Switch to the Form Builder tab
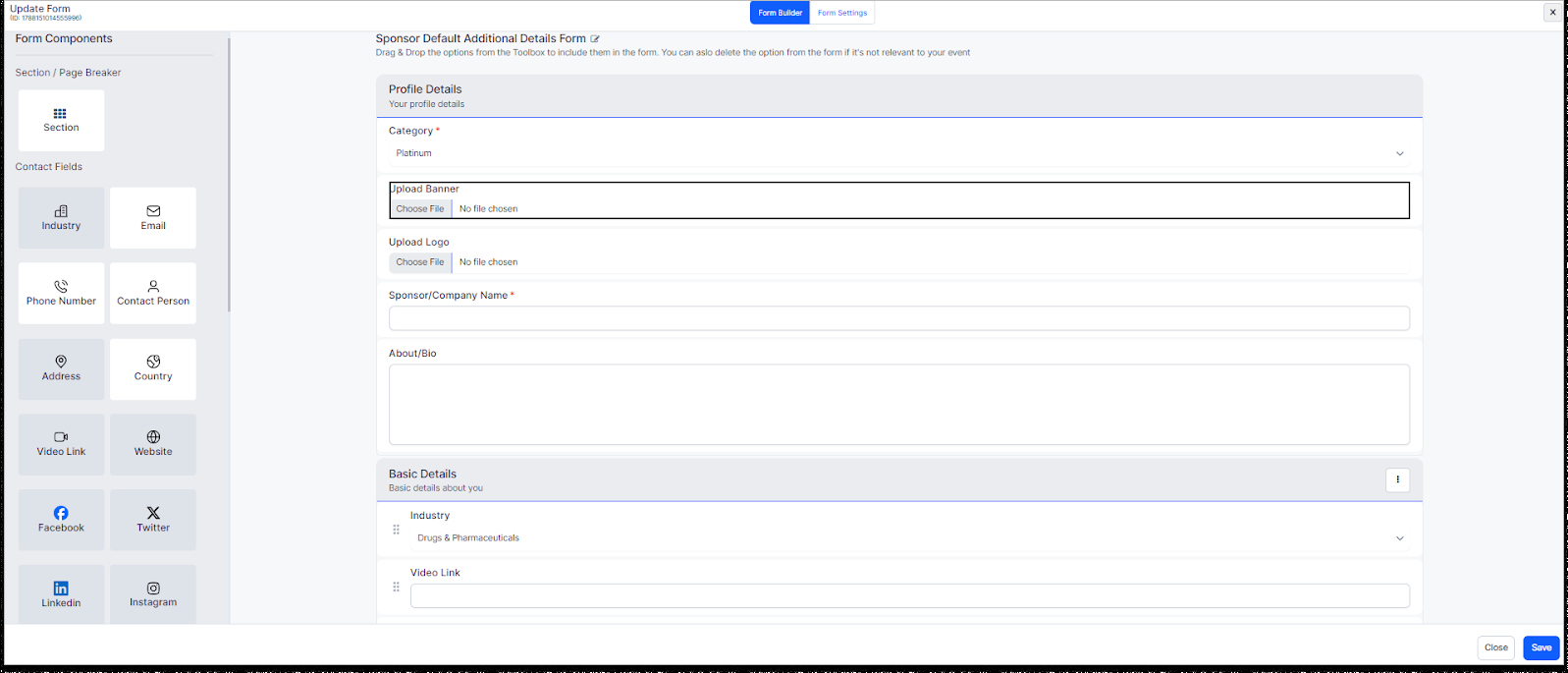The height and width of the screenshot is (673, 1568). pos(781,13)
